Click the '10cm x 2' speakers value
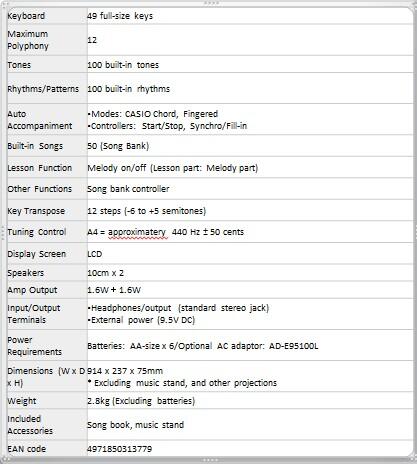Image resolution: width=417 pixels, height=464 pixels. tap(105, 273)
